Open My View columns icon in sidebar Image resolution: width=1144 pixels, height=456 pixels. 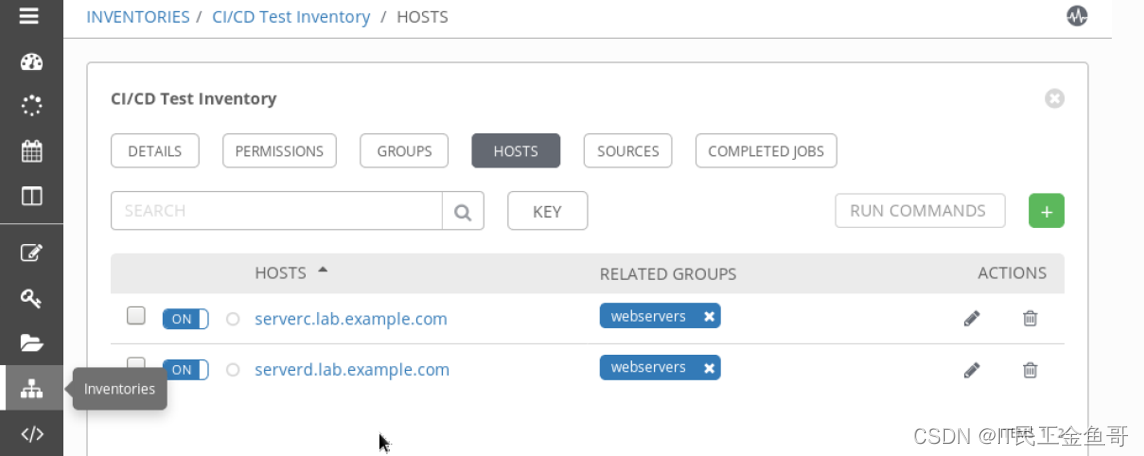pyautogui.click(x=31, y=196)
